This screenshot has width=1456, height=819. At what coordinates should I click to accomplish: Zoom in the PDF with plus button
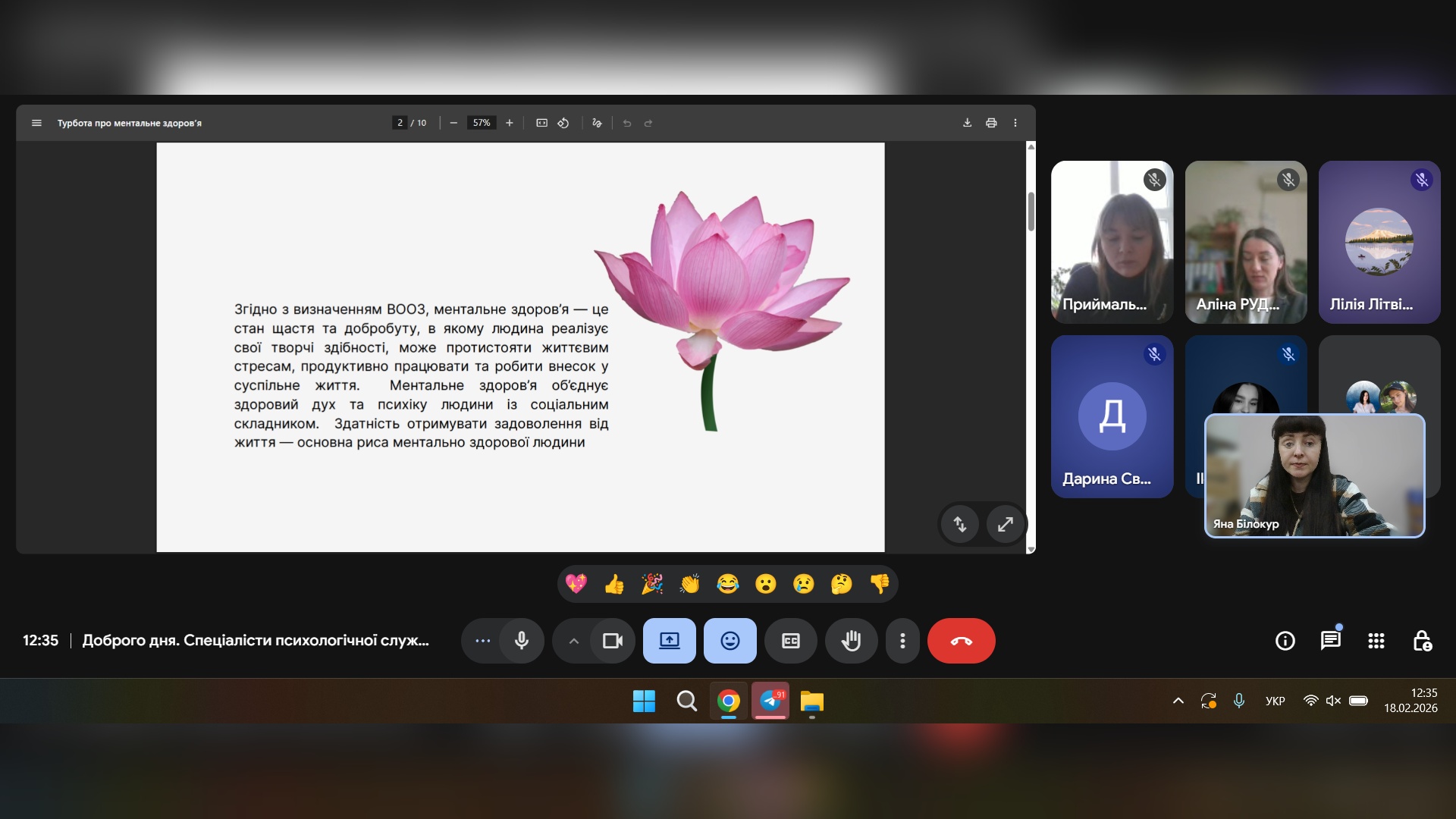[510, 123]
